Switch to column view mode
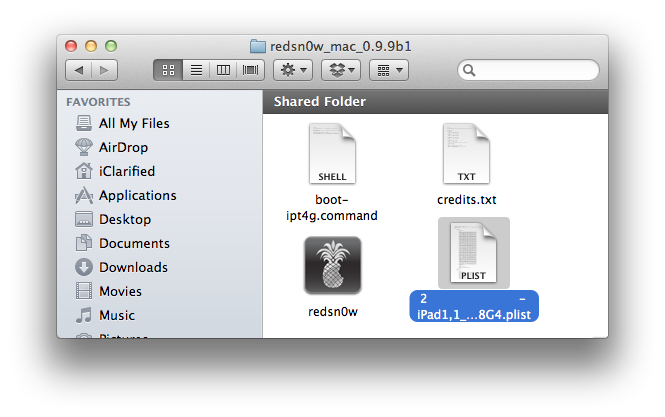Screen dimensions: 665x417 [x=223, y=70]
